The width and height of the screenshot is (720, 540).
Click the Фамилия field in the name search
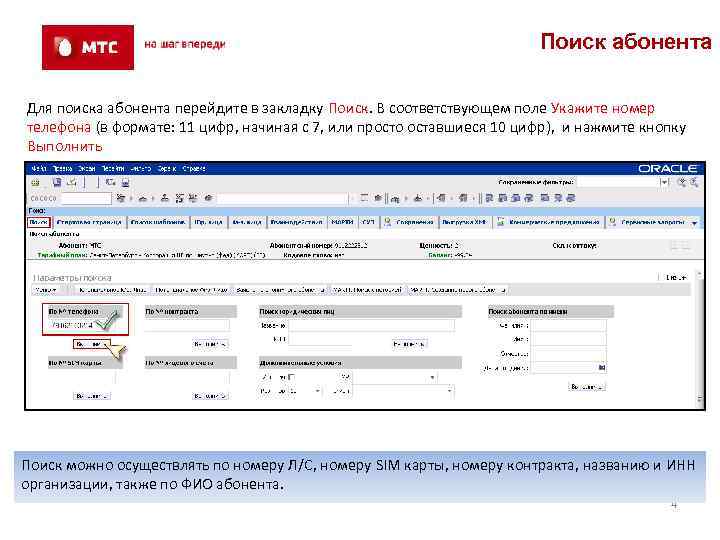tap(568, 325)
